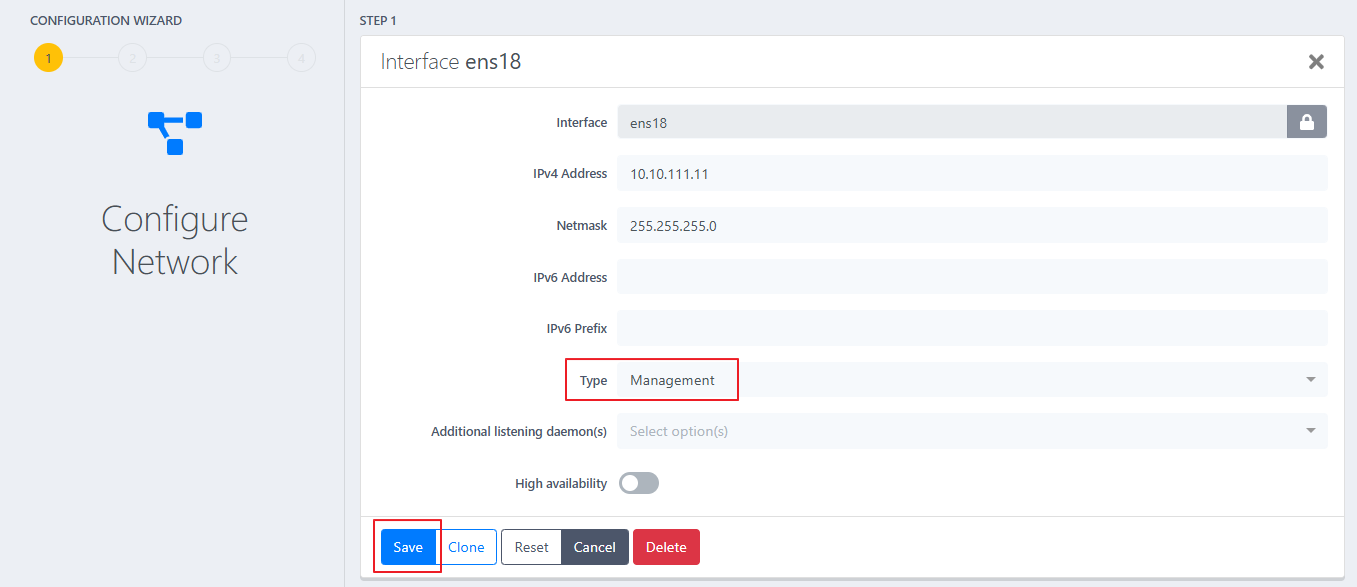Click the Configure Network heading text

175,240
